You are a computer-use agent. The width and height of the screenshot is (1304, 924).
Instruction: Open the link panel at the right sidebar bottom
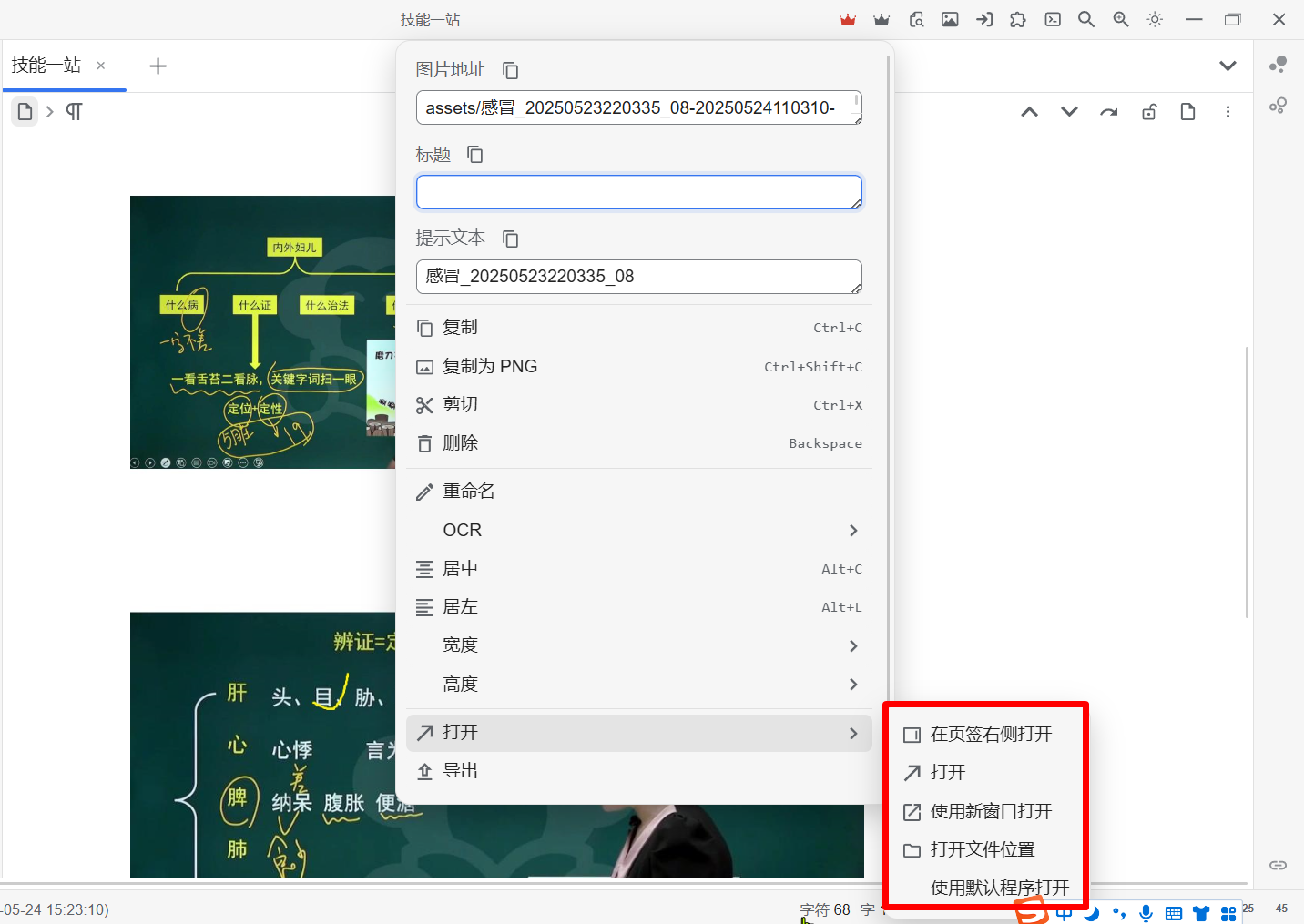(x=1279, y=865)
